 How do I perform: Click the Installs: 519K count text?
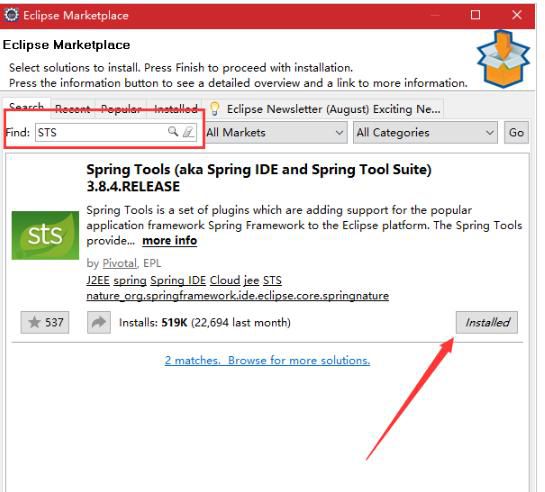(205, 322)
